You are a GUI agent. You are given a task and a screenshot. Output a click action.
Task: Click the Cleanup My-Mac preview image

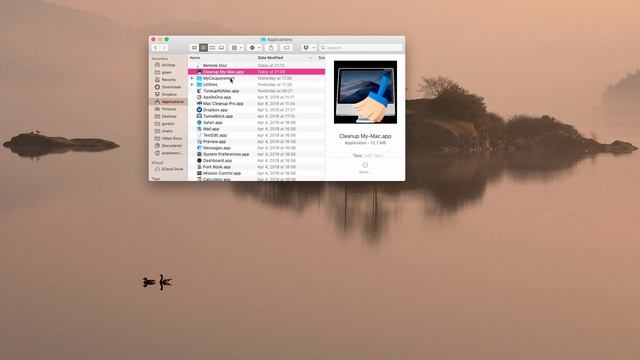click(x=365, y=92)
